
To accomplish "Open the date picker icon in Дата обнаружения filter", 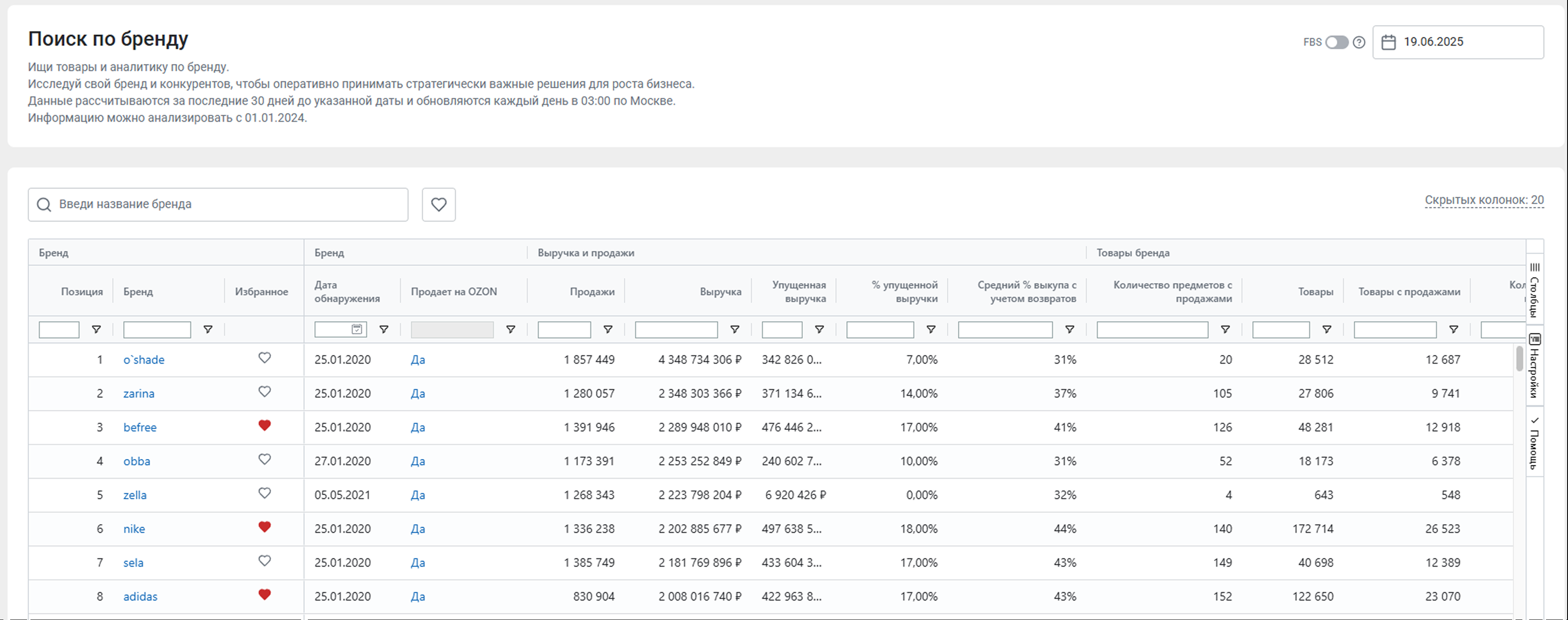I will tap(357, 329).
